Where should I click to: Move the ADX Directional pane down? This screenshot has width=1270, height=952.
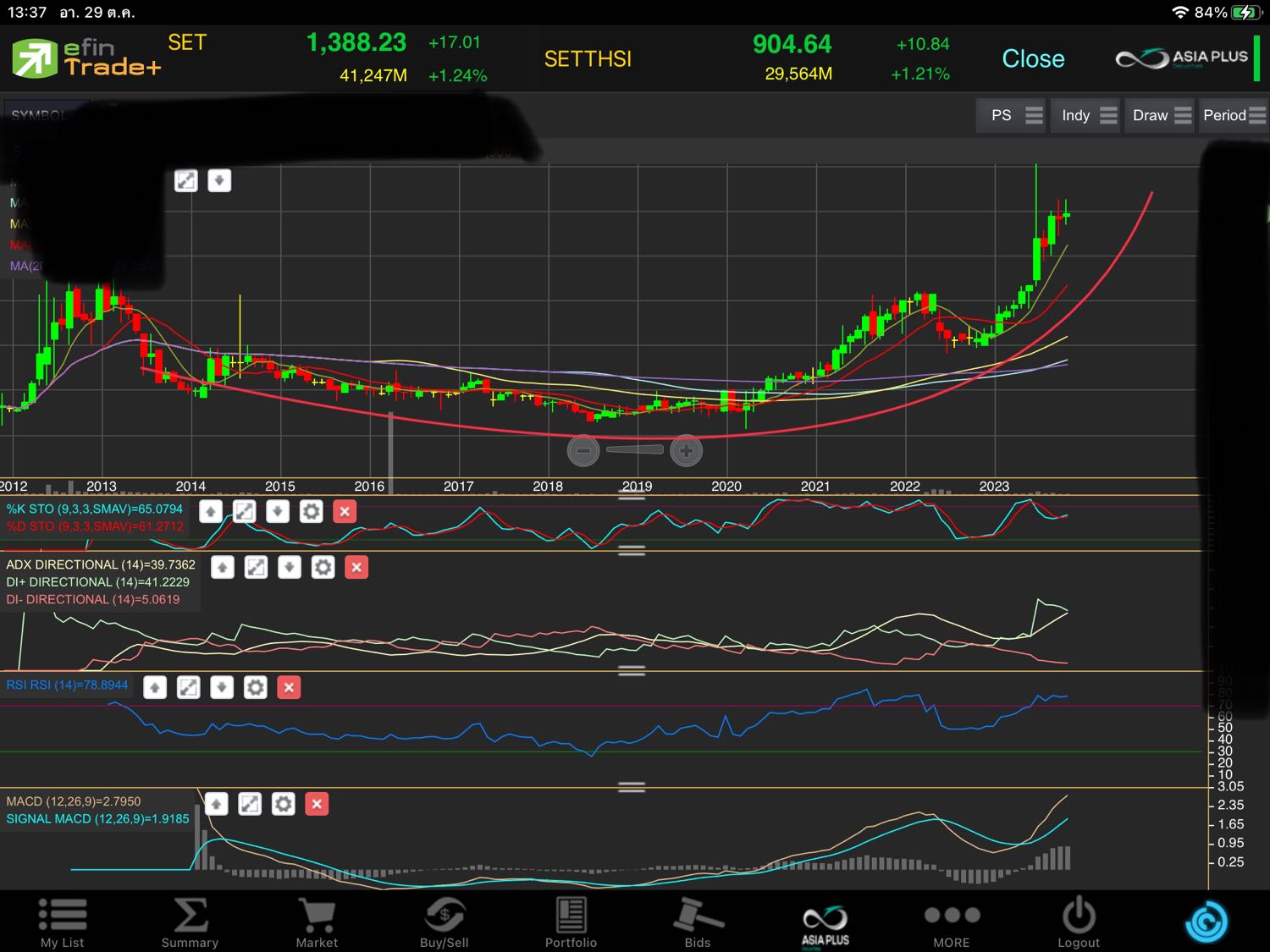click(290, 567)
